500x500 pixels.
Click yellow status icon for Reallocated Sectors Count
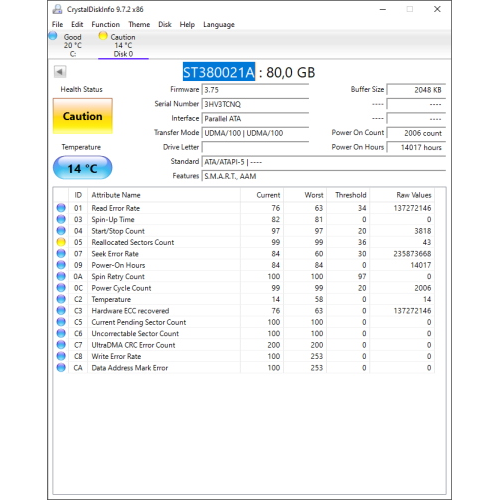tap(61, 242)
